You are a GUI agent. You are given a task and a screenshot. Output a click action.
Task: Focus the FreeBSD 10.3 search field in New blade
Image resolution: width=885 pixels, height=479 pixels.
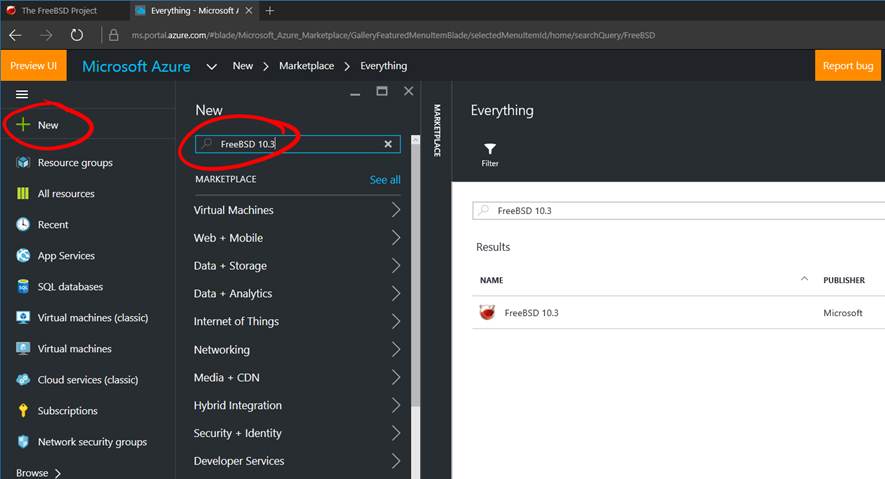[298, 144]
